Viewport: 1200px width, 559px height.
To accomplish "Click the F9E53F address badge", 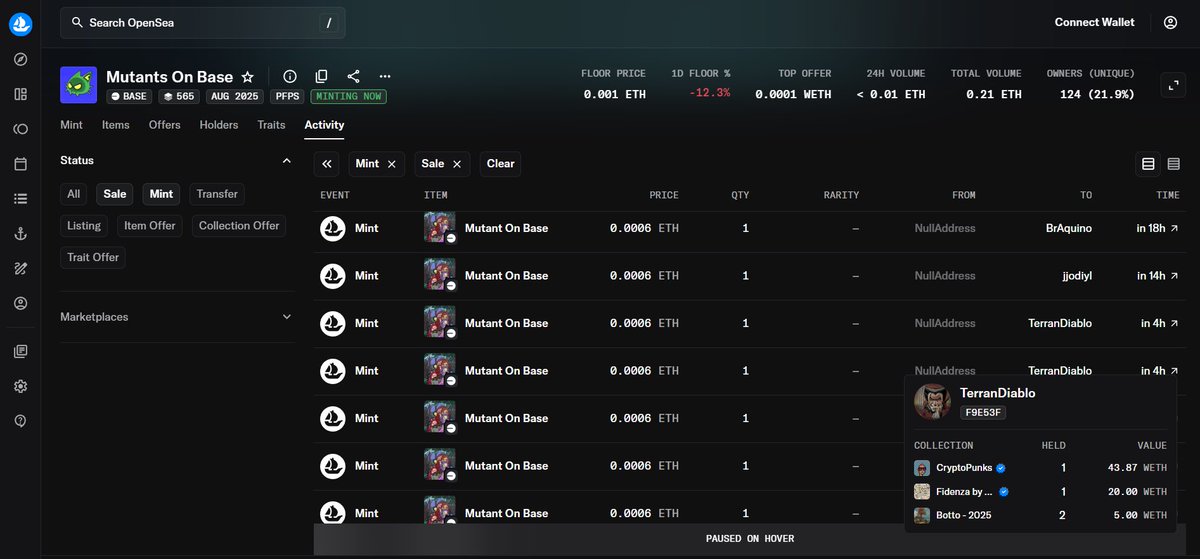I will point(983,412).
